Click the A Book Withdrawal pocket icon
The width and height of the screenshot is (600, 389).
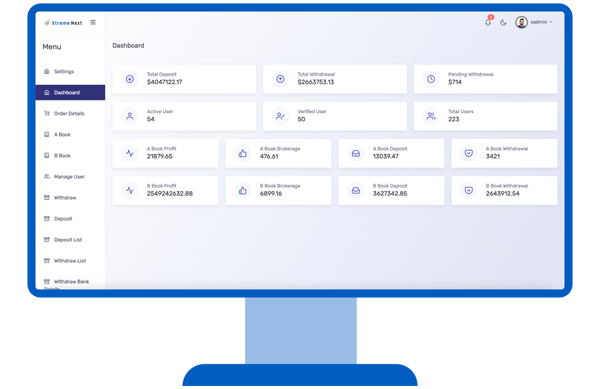pyautogui.click(x=469, y=153)
